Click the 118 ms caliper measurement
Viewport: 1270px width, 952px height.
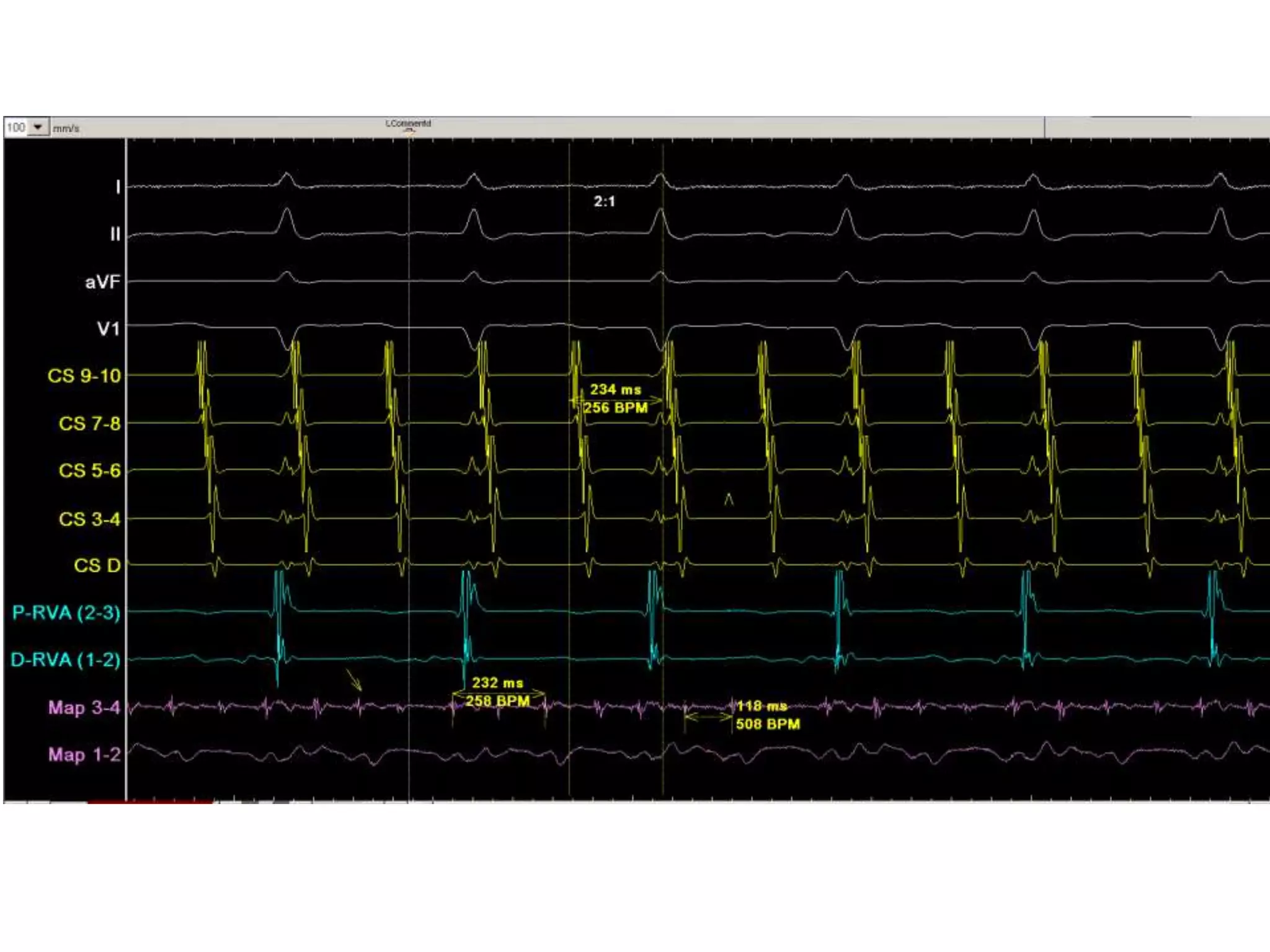[762, 706]
